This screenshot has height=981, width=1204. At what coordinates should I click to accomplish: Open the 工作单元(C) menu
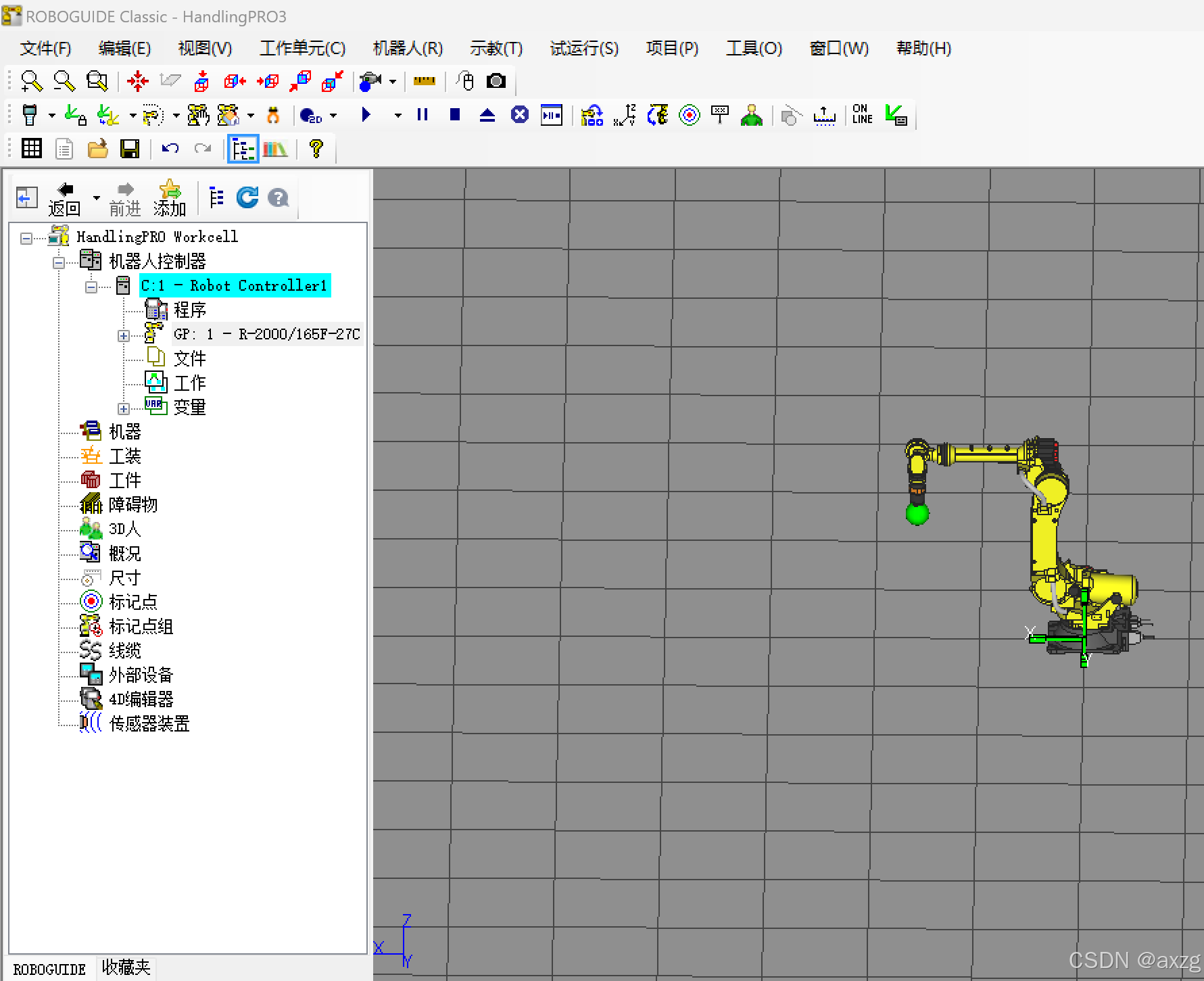[302, 49]
